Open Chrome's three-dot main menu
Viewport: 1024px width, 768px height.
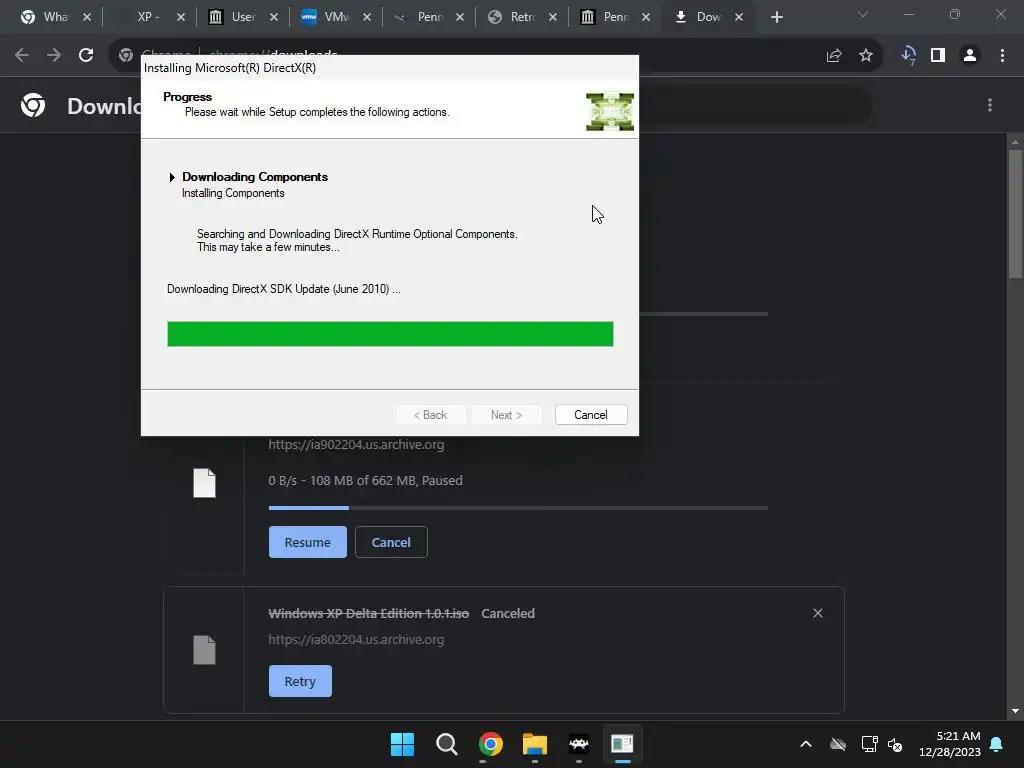tap(1002, 56)
